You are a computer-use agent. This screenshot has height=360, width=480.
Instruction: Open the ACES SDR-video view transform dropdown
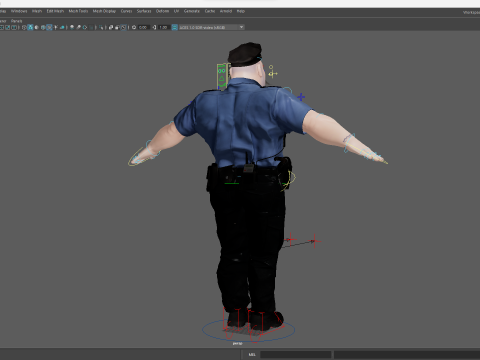(x=212, y=27)
